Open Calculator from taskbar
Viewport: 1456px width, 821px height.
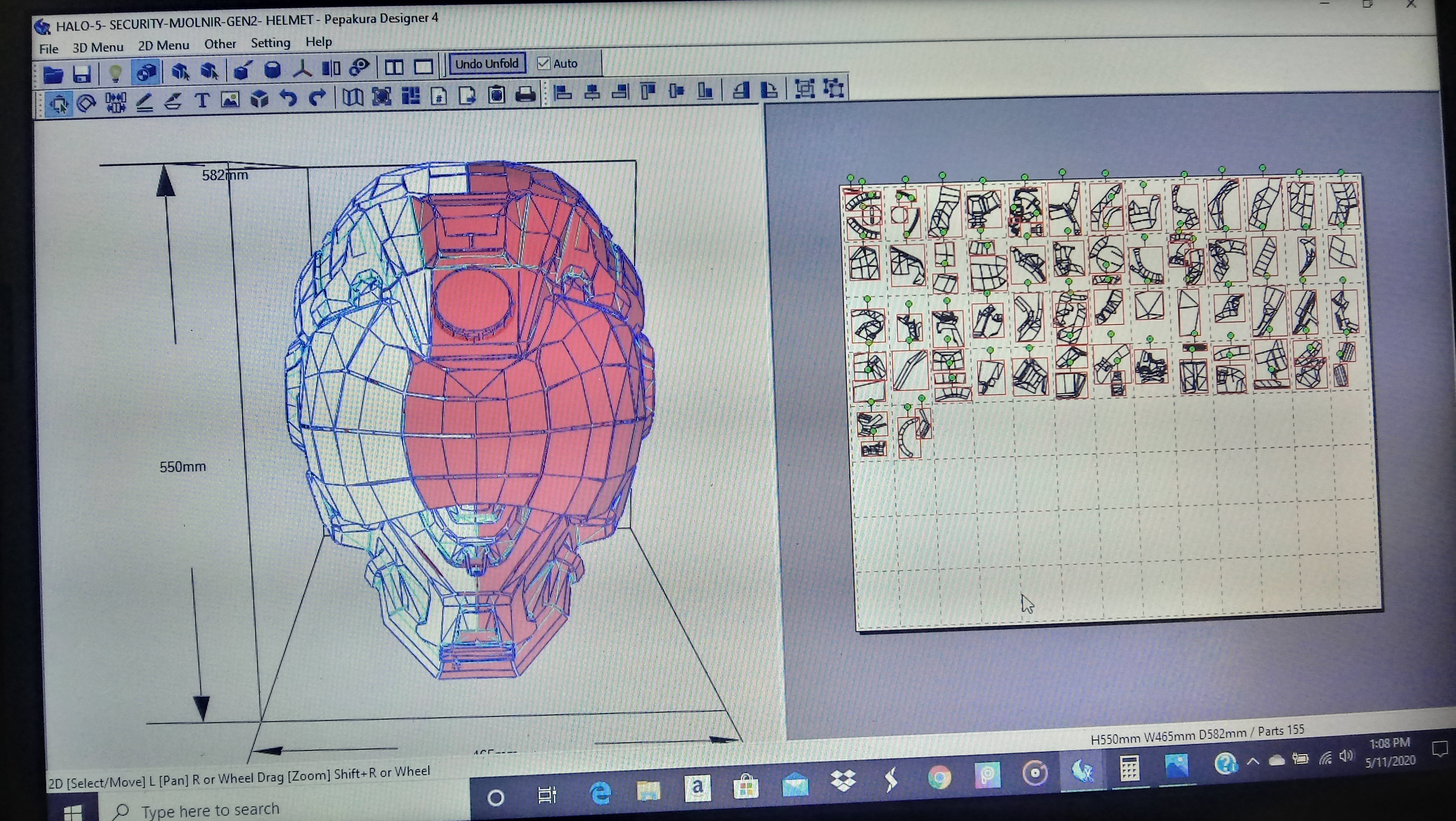pos(1129,769)
